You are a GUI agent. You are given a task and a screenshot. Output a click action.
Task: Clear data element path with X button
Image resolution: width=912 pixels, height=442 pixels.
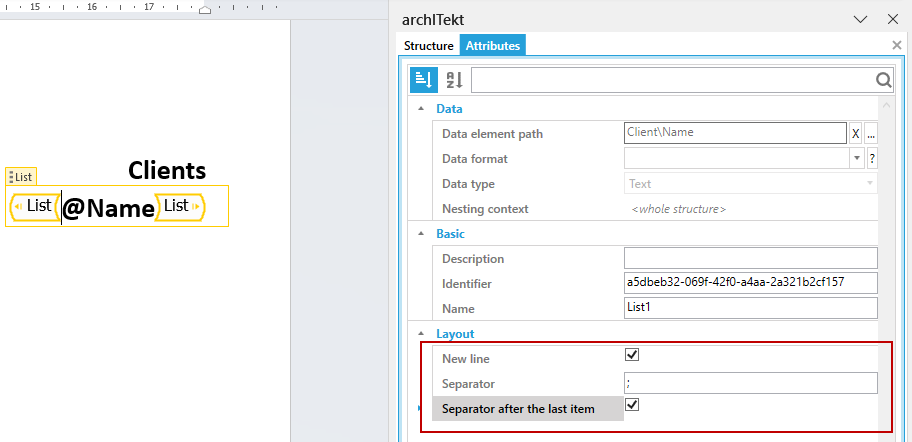click(x=855, y=133)
